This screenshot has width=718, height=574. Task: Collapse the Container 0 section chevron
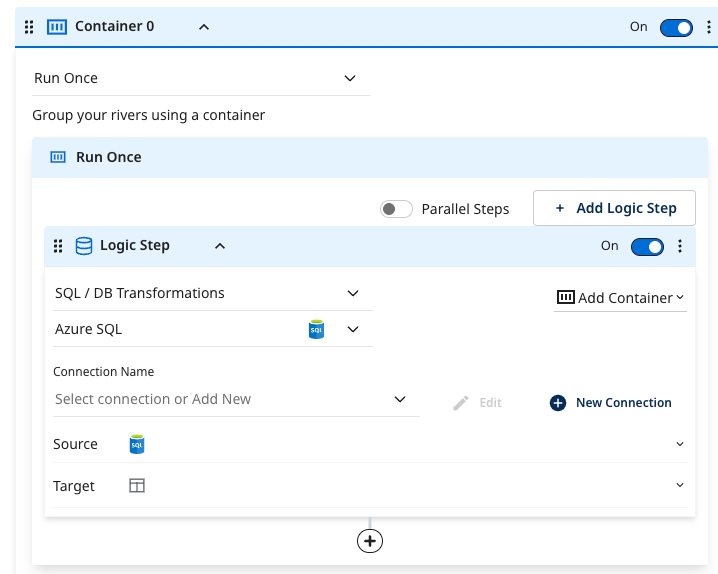204,27
